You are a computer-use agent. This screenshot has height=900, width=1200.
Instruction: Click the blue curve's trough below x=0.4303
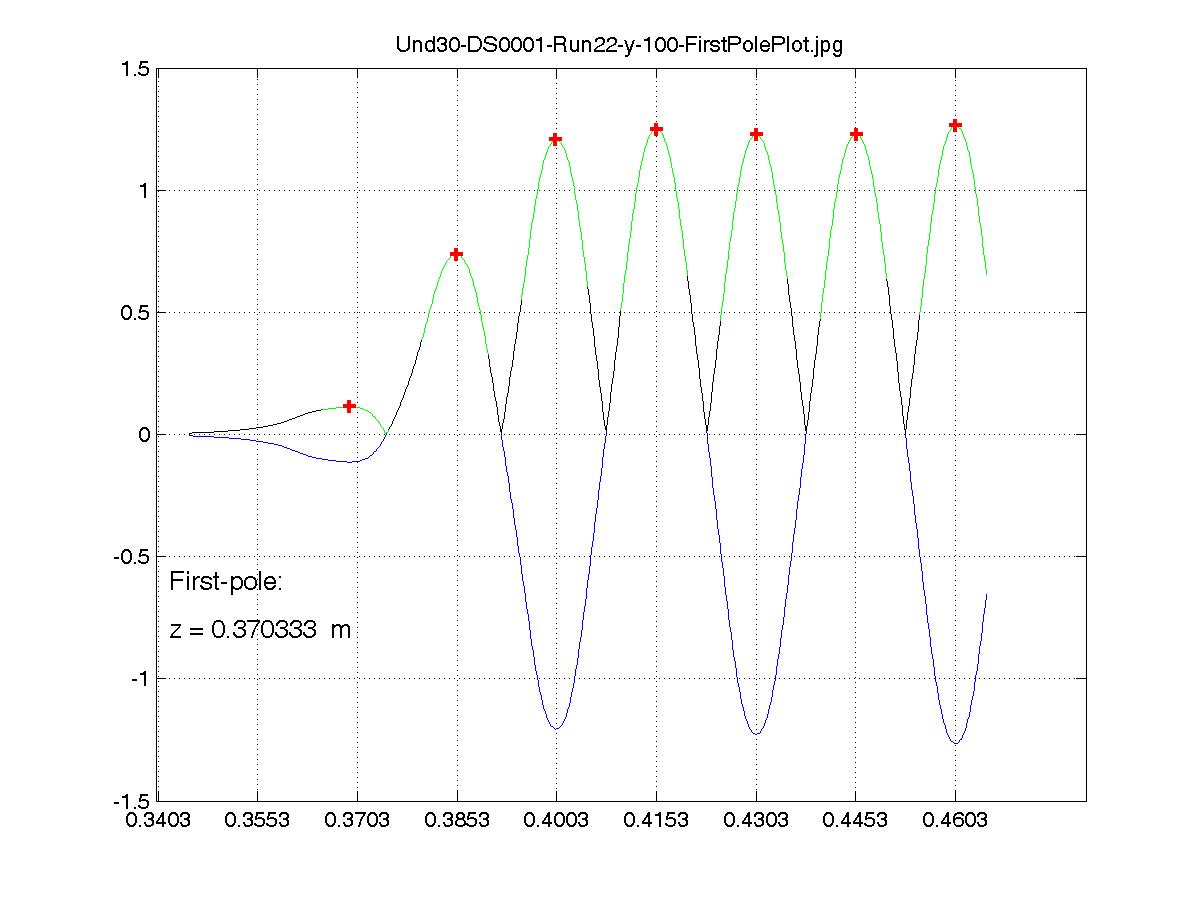pos(756,734)
